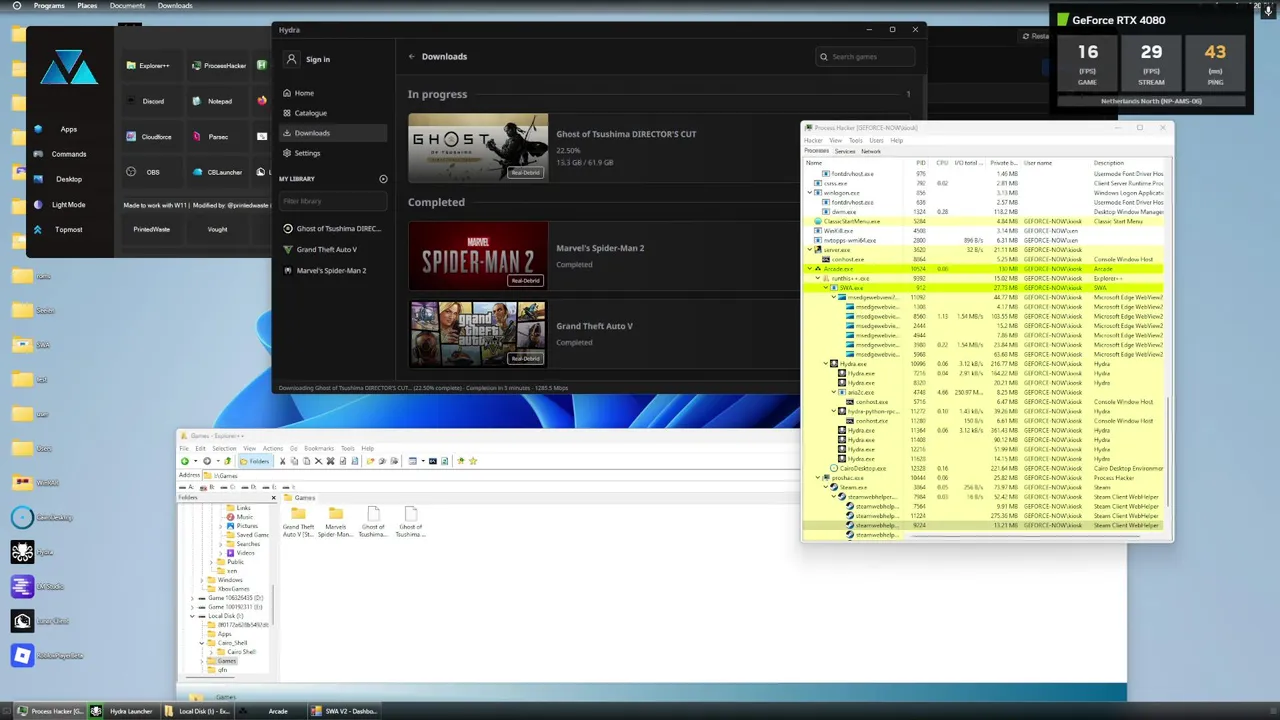Click the SWA V2 Dashboard taskbar button

click(344, 711)
